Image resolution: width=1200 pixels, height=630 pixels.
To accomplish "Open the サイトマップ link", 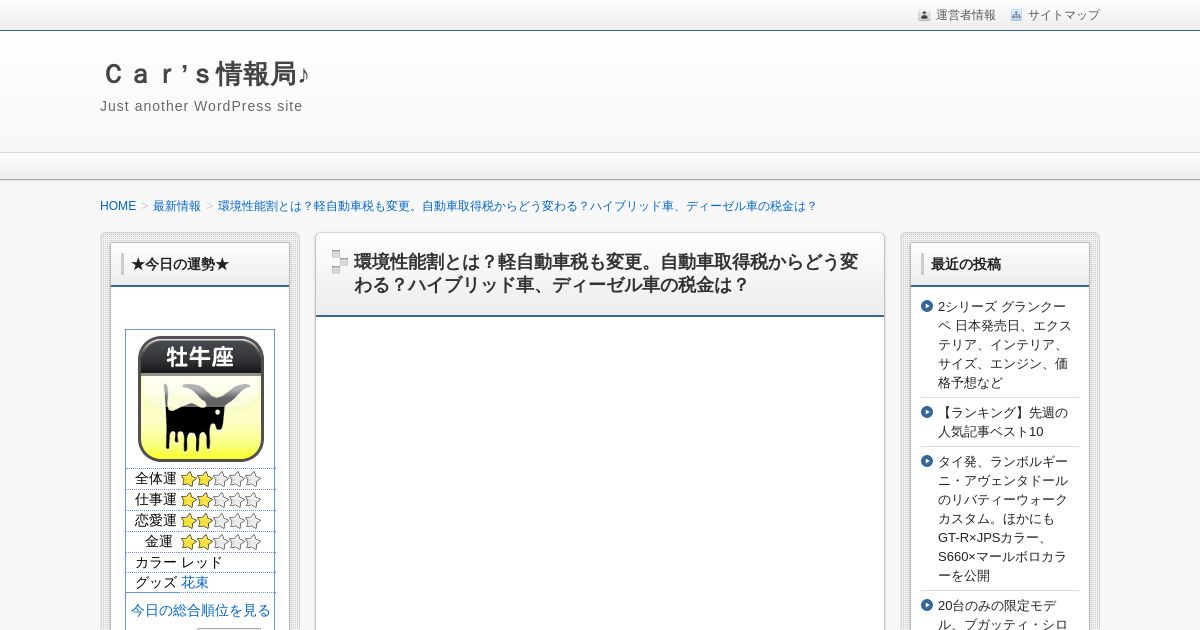I will coord(1063,15).
